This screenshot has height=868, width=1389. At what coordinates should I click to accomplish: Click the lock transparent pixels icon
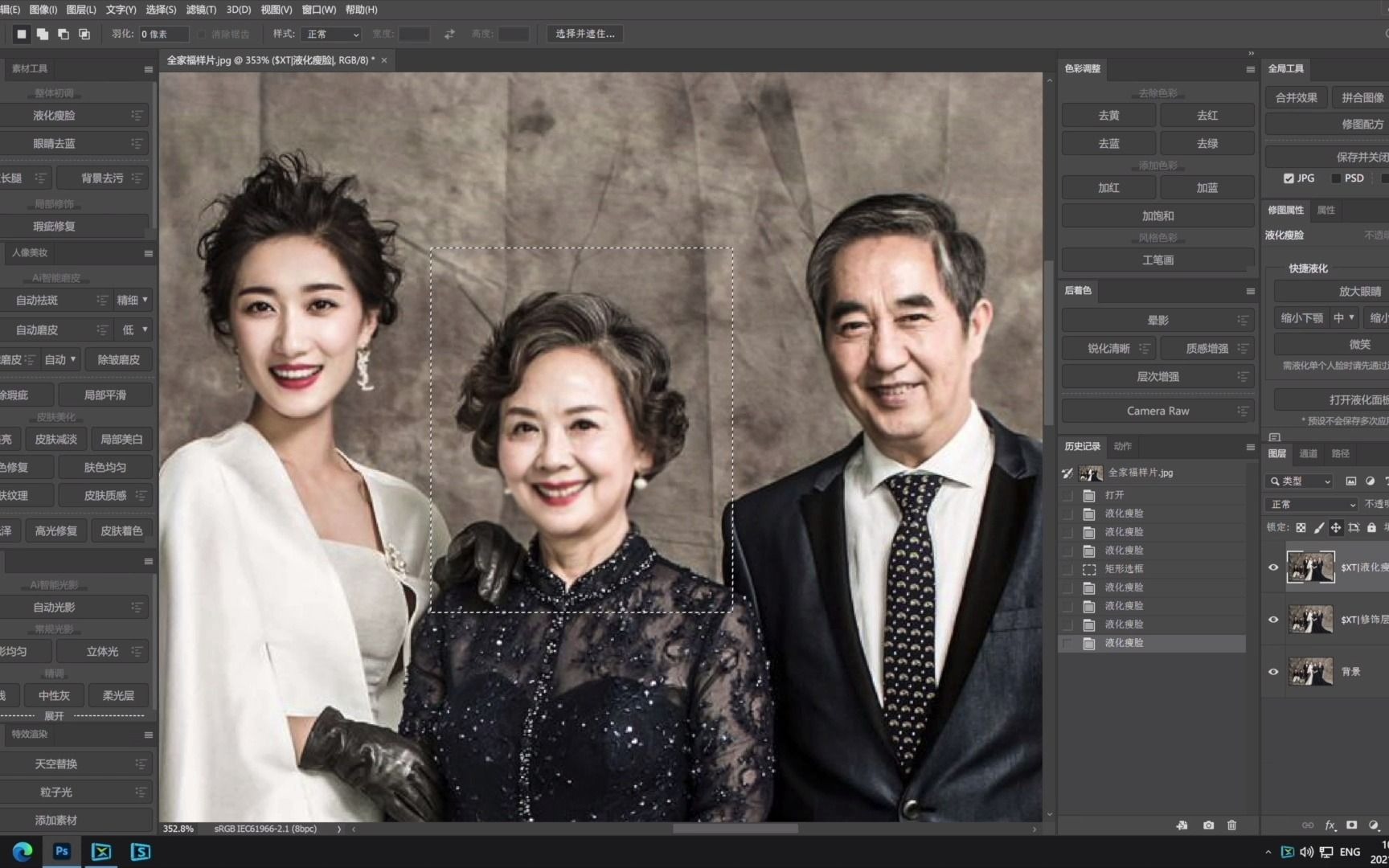pos(1301,527)
